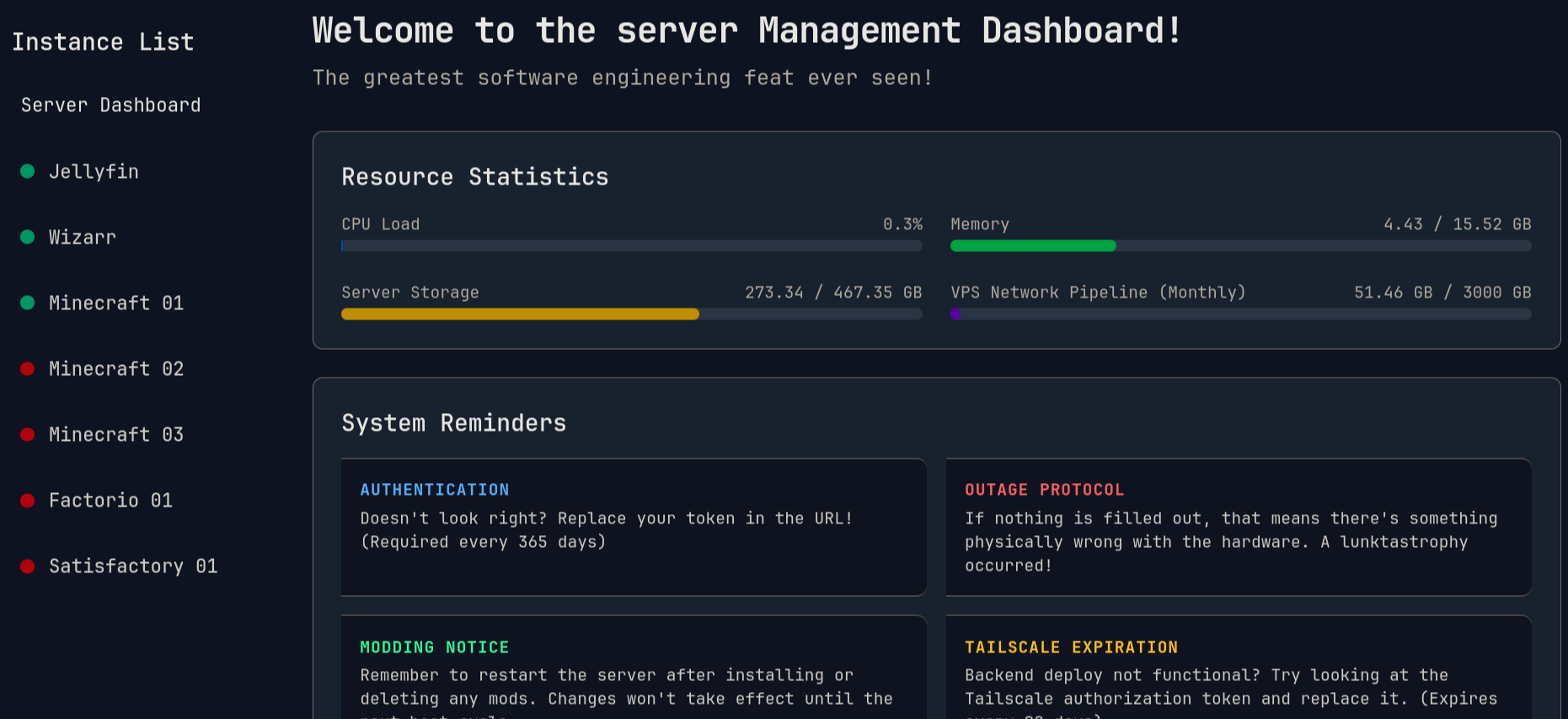Click the MODDING NOTICE reminder title
This screenshot has width=1568, height=719.
point(435,647)
